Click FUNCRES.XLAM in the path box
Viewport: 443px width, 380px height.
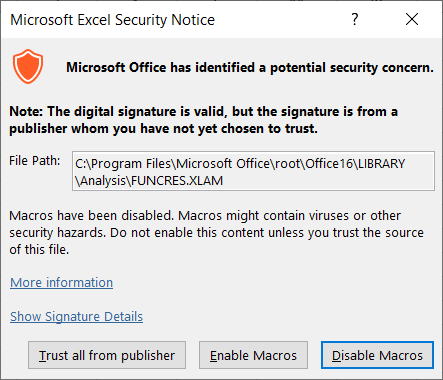(x=177, y=181)
